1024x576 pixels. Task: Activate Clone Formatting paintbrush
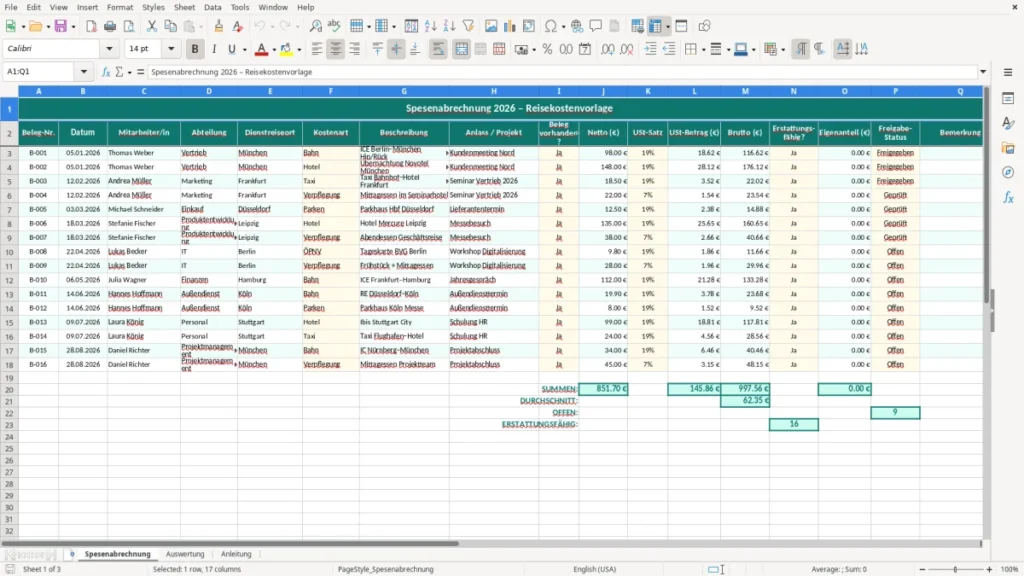(x=219, y=26)
